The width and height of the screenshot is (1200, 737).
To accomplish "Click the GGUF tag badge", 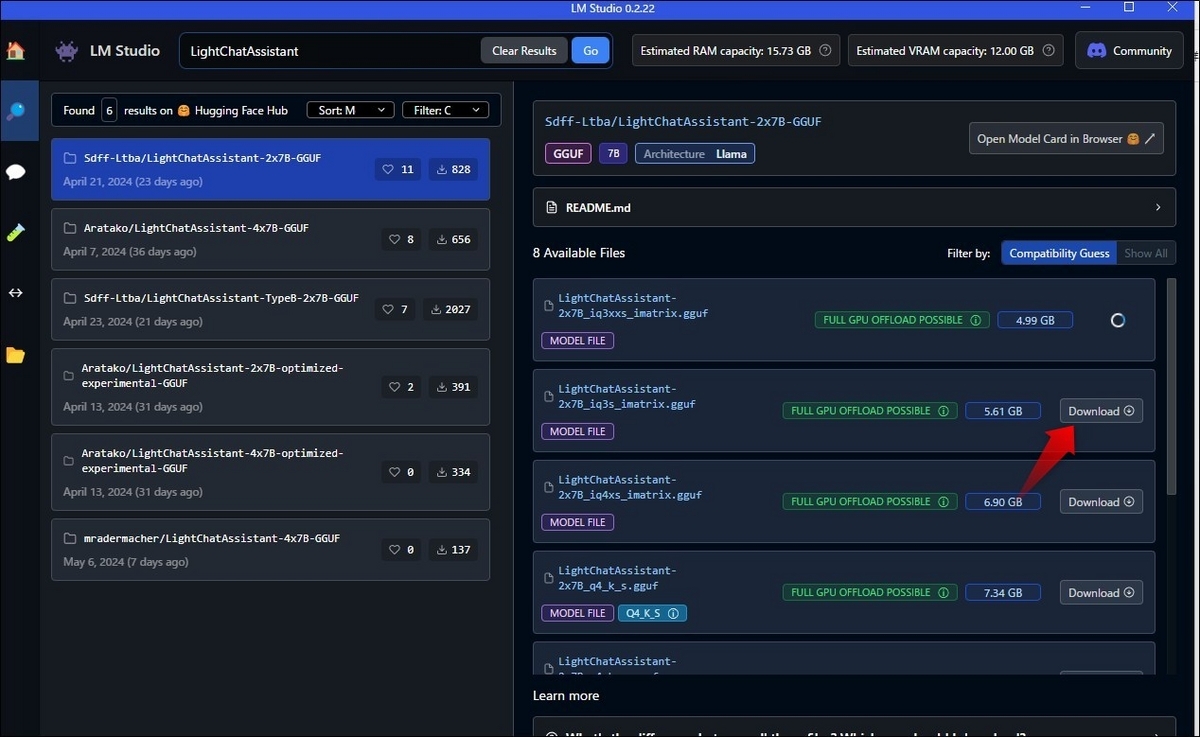I will point(568,154).
